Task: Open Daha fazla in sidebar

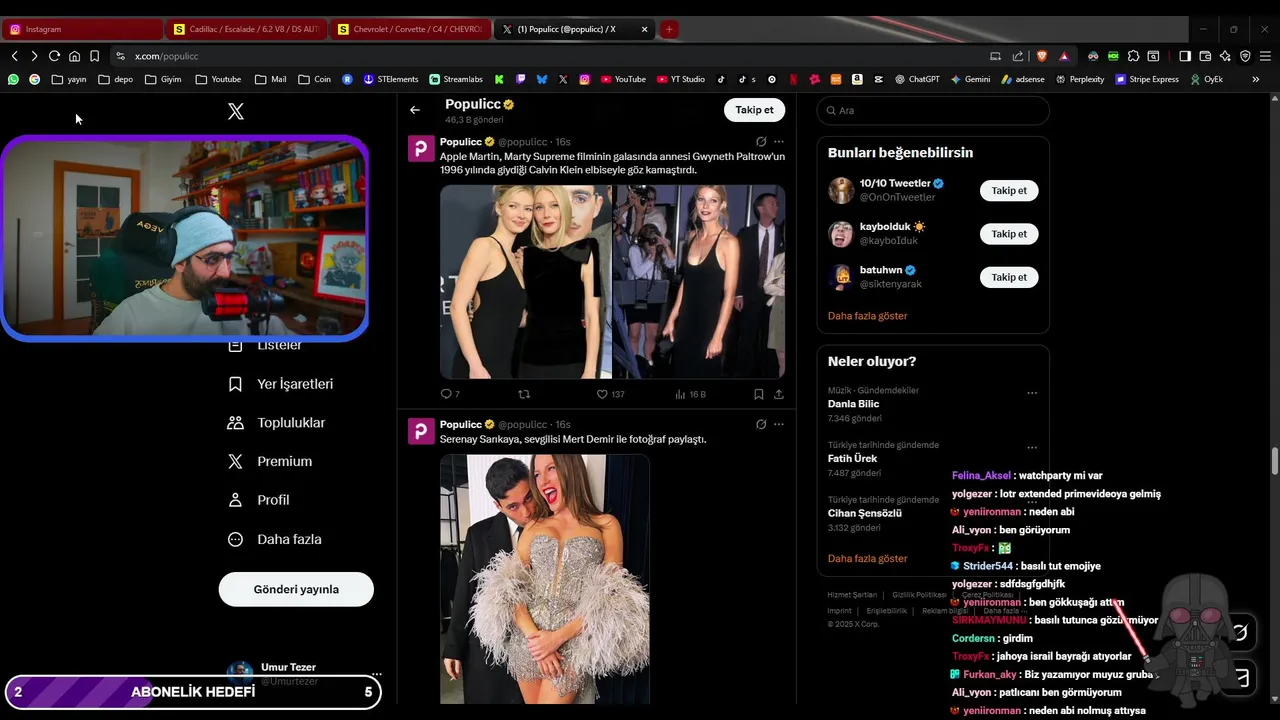Action: [x=275, y=539]
